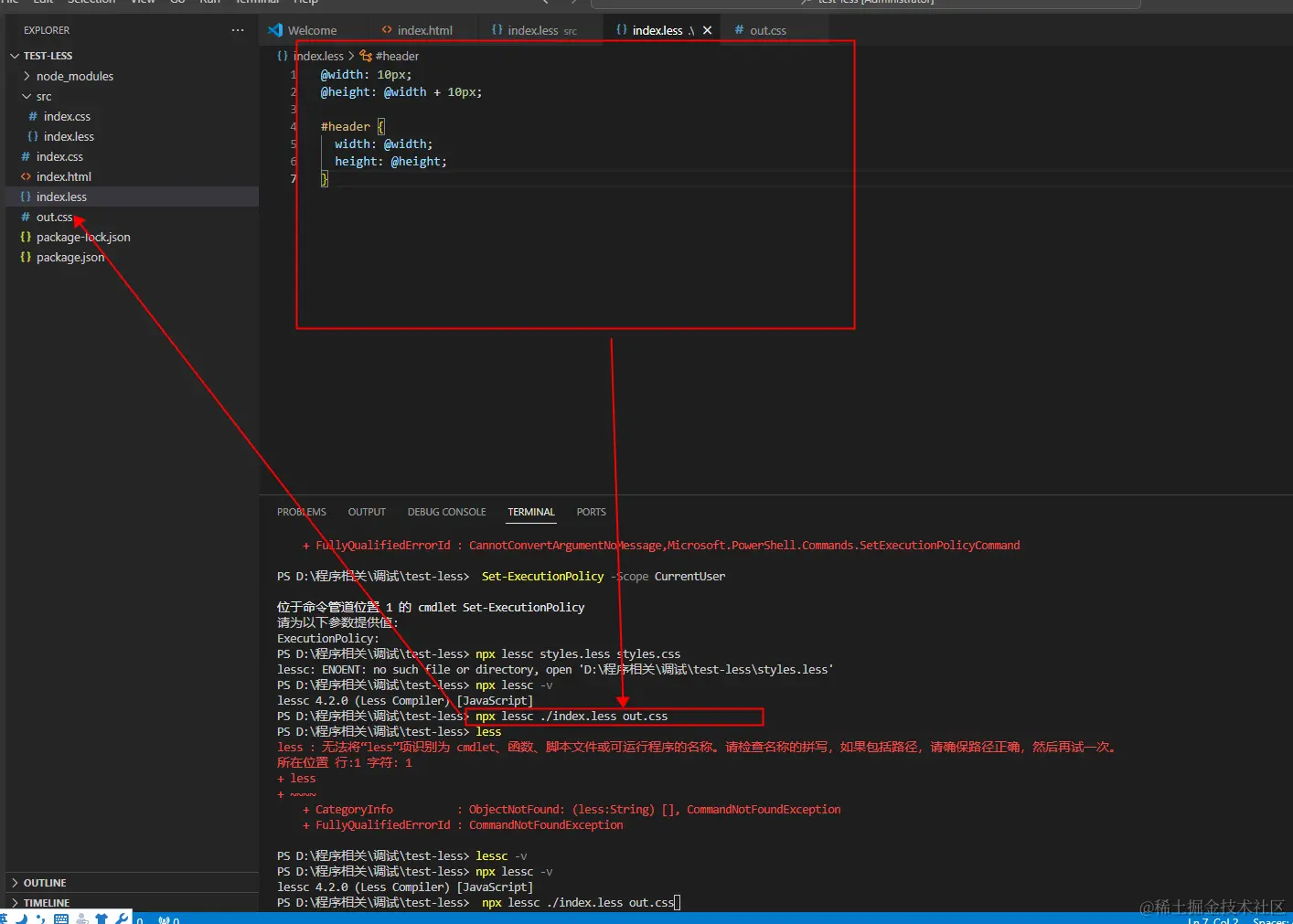Open the IME soft keyboard icon
Viewport: 1293px width, 924px height.
61,919
